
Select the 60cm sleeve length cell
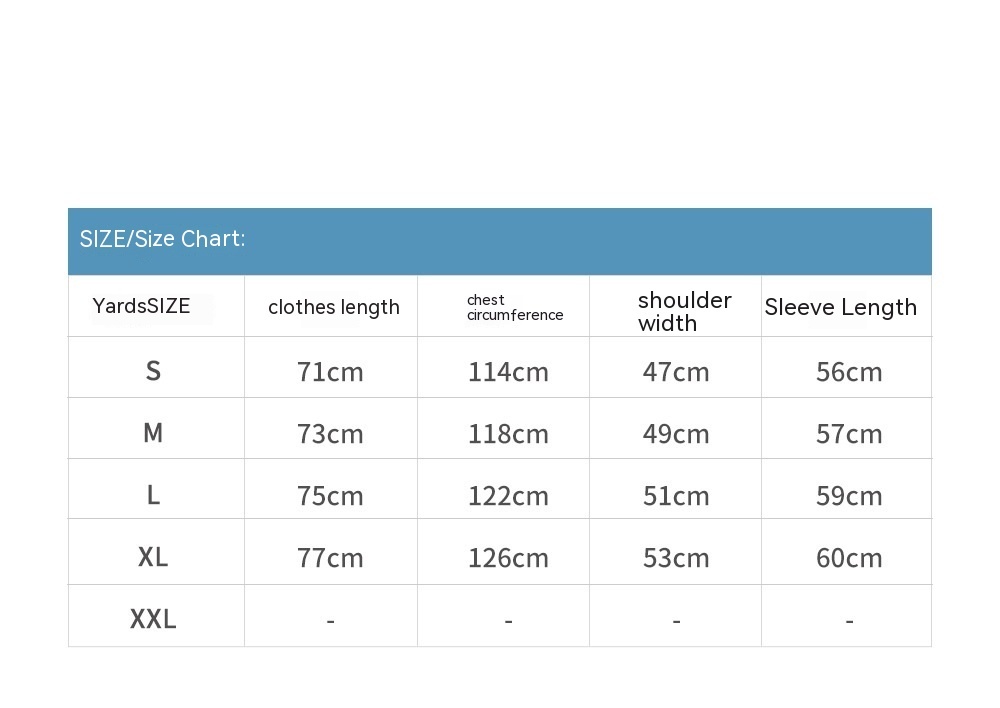coord(849,558)
